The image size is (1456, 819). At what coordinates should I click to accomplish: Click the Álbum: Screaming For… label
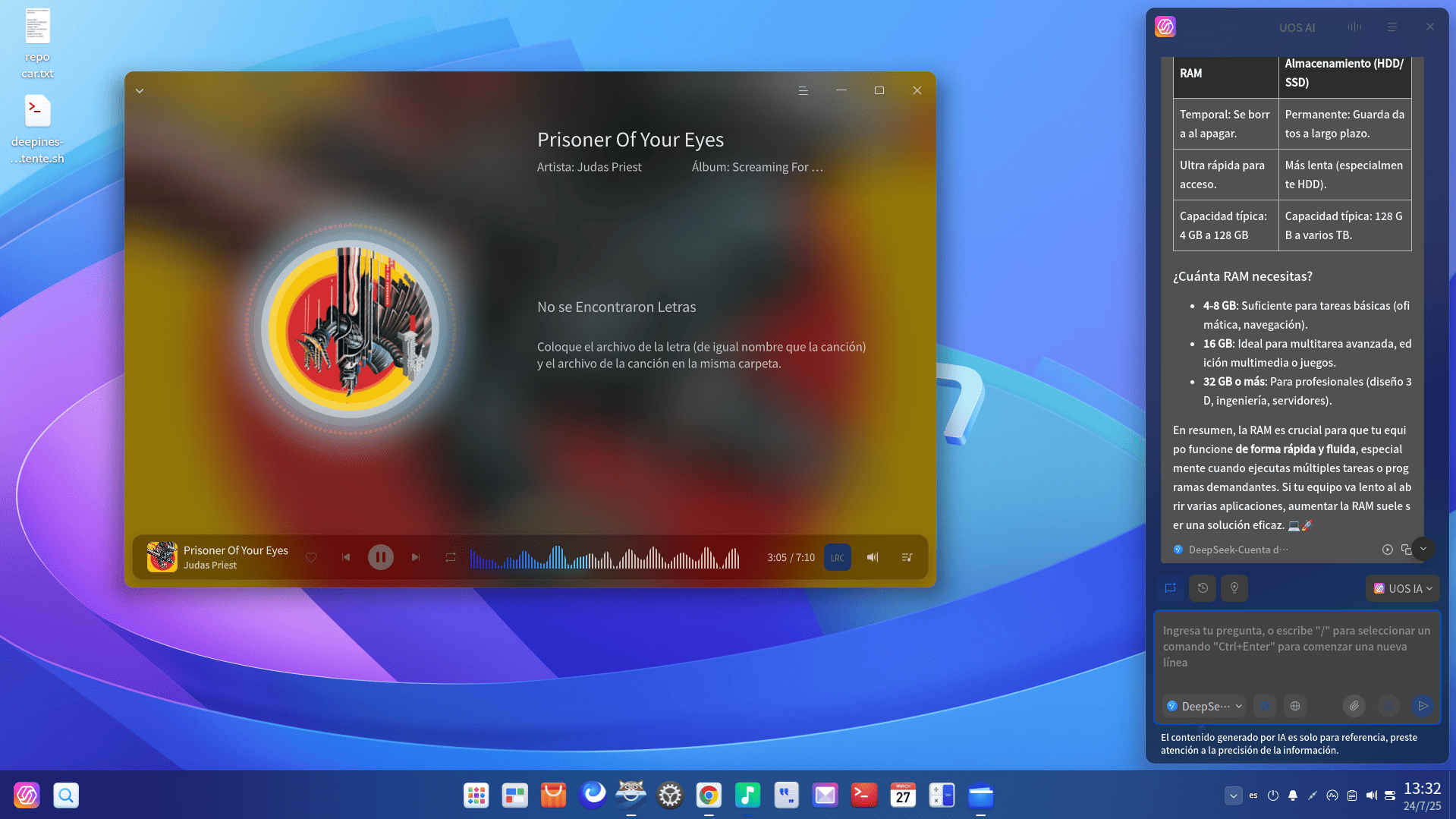pos(757,167)
